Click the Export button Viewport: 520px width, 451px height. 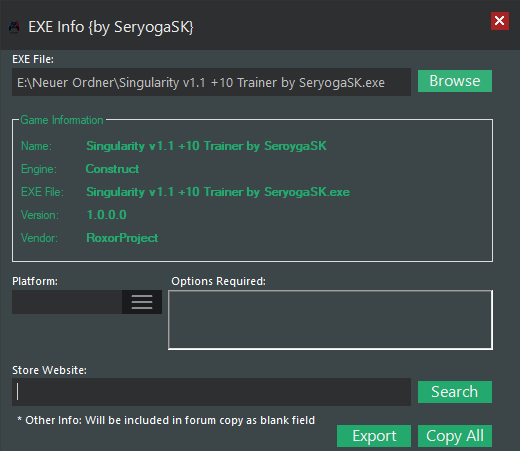tap(374, 436)
